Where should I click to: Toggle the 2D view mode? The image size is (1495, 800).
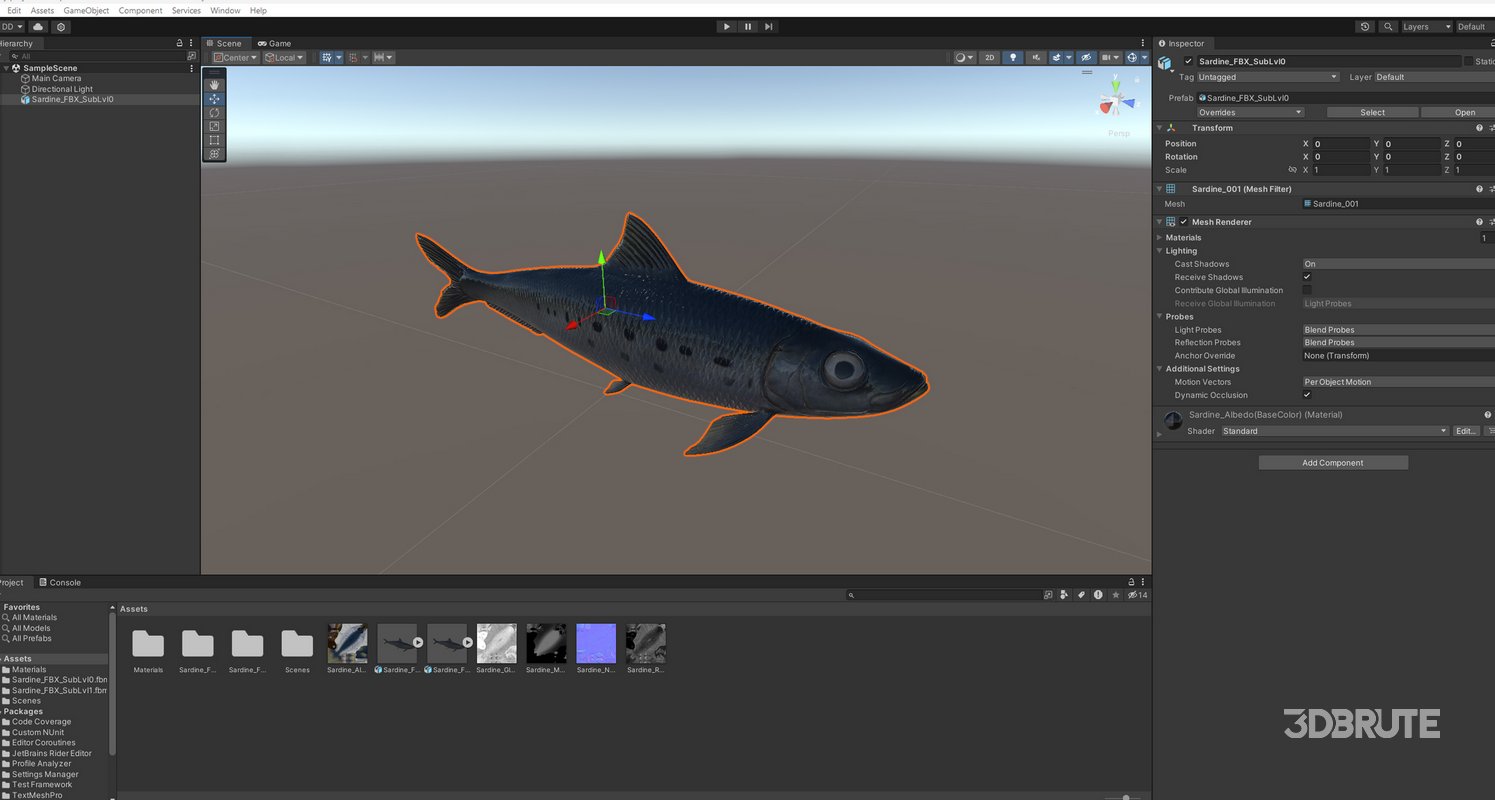989,57
